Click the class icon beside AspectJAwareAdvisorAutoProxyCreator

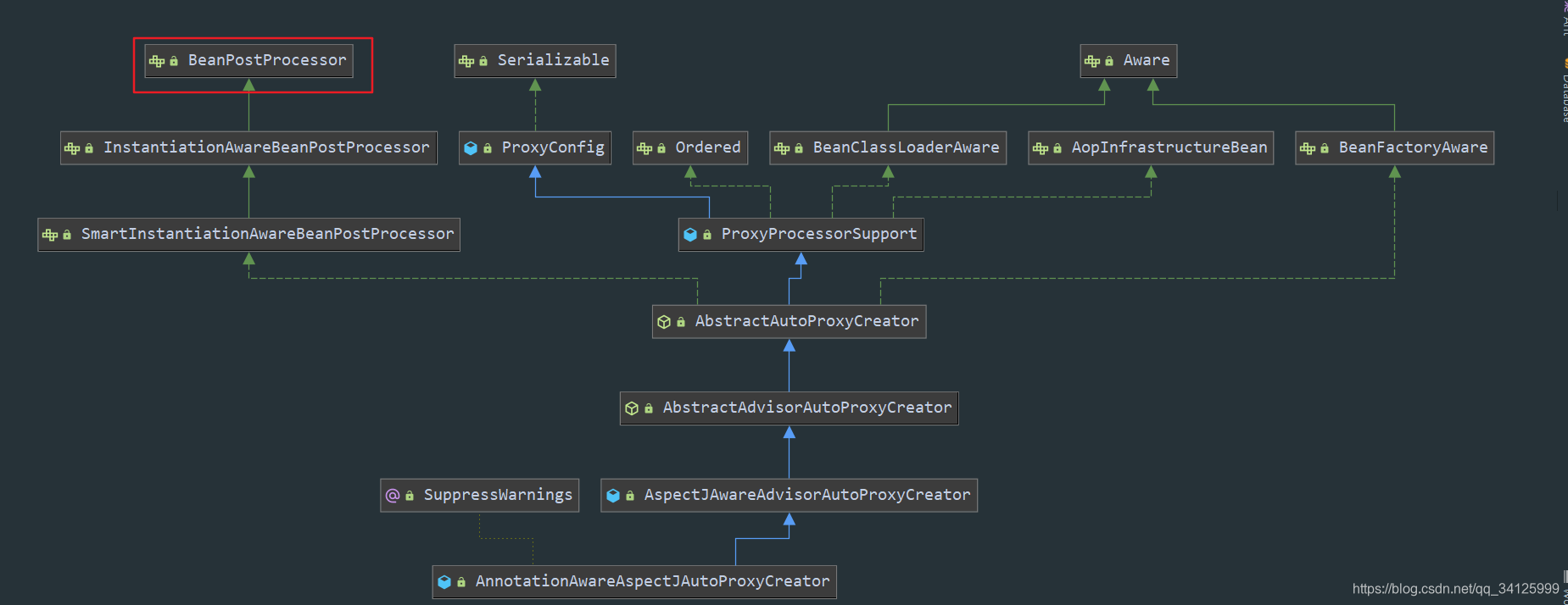[x=613, y=496]
